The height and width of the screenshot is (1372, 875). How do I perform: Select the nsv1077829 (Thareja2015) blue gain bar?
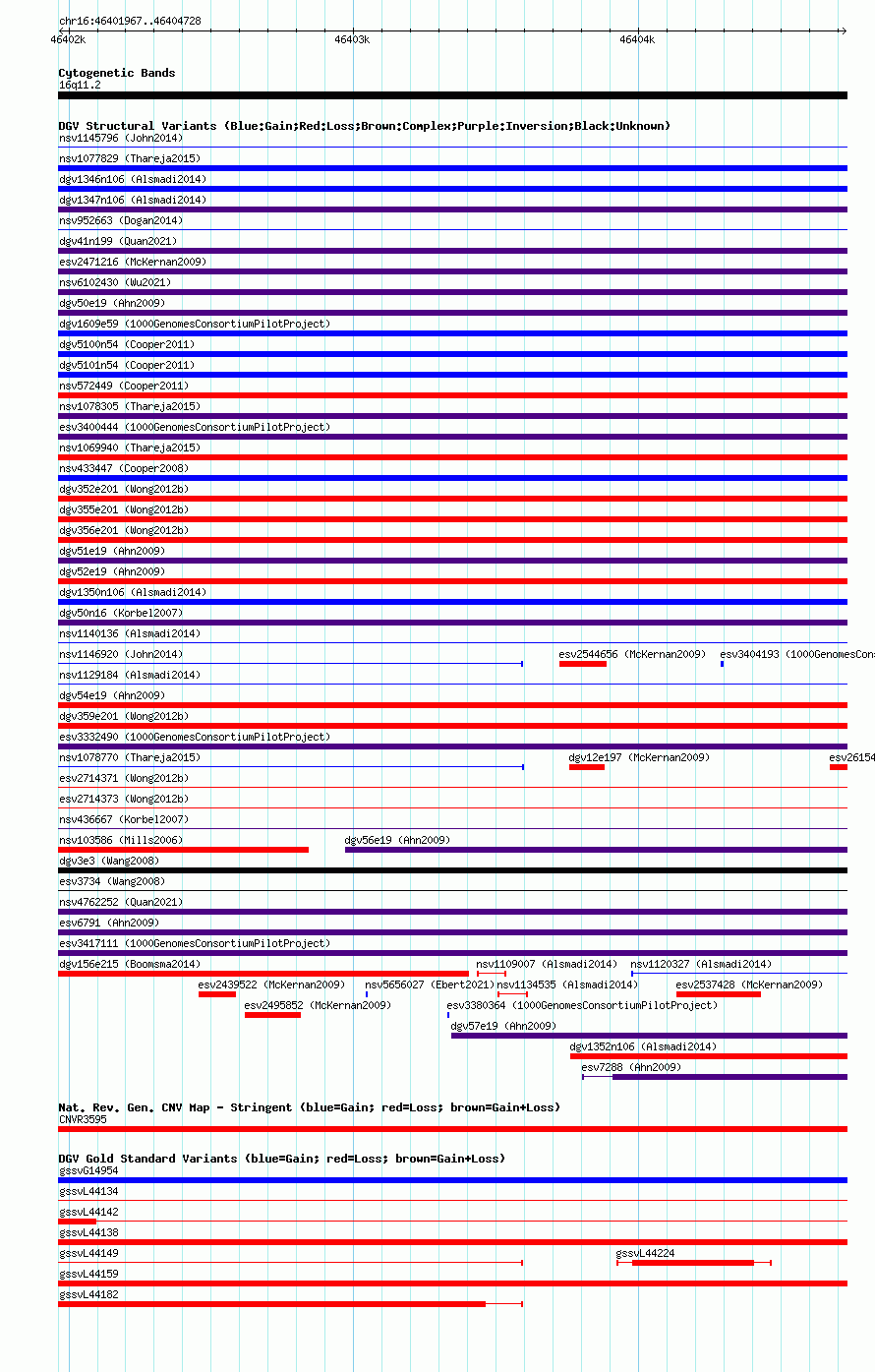pos(452,168)
